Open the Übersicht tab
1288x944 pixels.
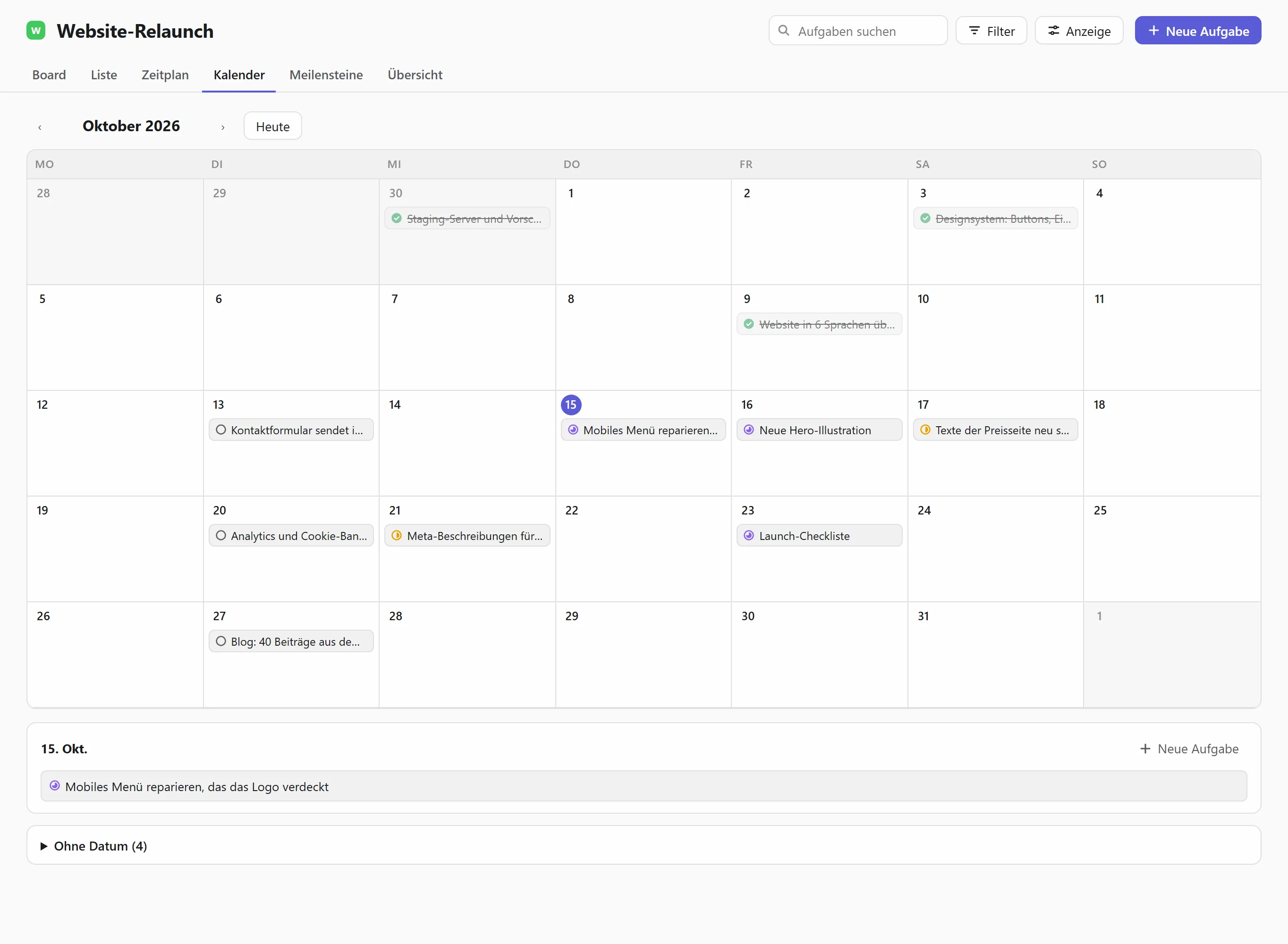[x=415, y=75]
